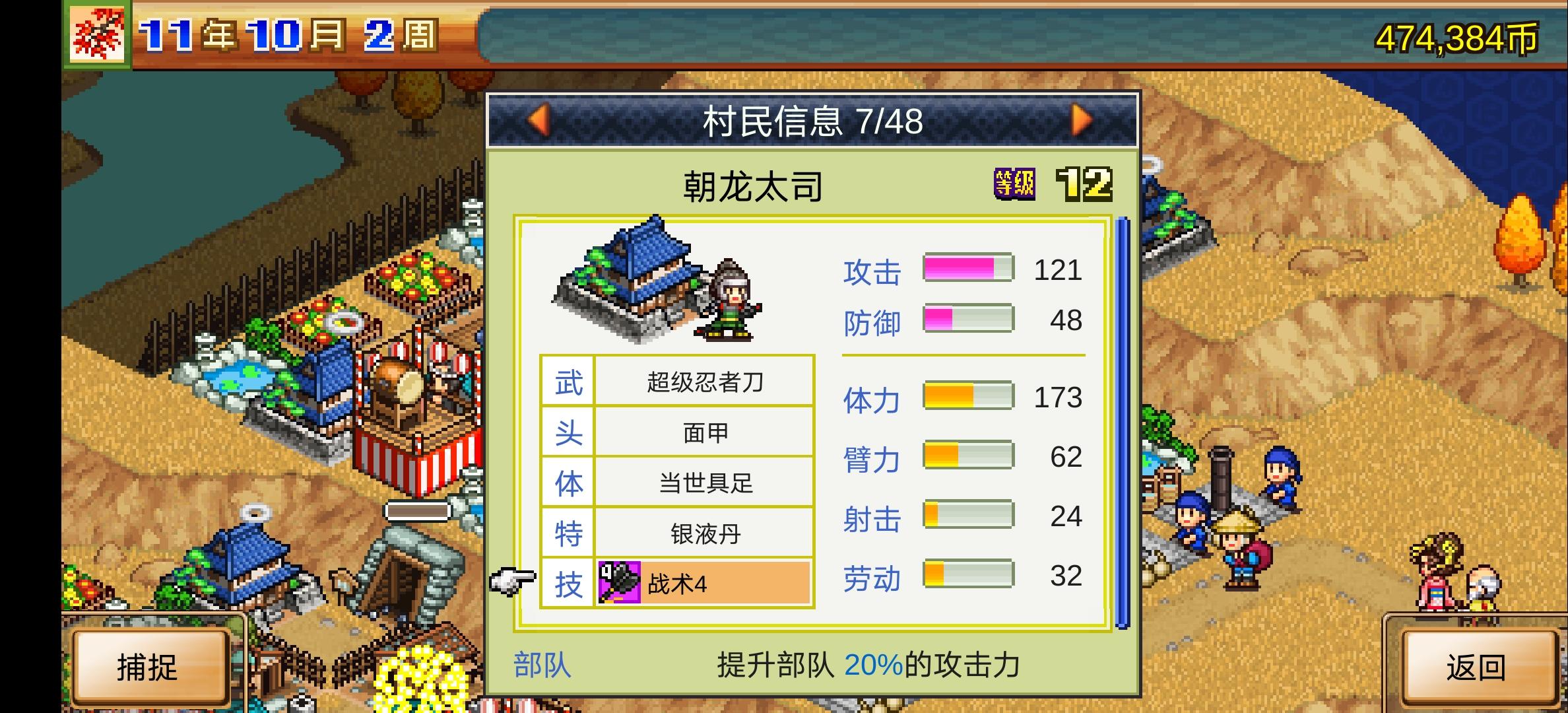Select the 特 special slot 银液丹
This screenshot has width=1568, height=713.
point(677,533)
